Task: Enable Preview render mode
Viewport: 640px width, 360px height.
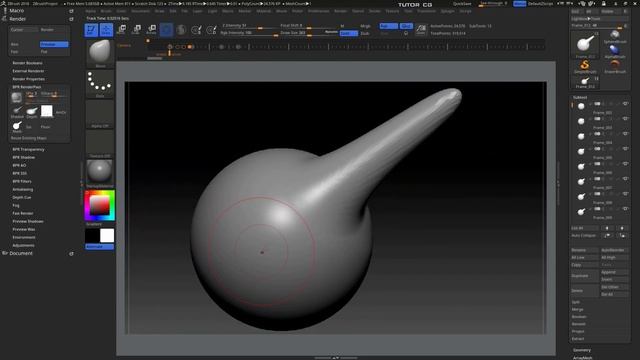Action: click(54, 44)
